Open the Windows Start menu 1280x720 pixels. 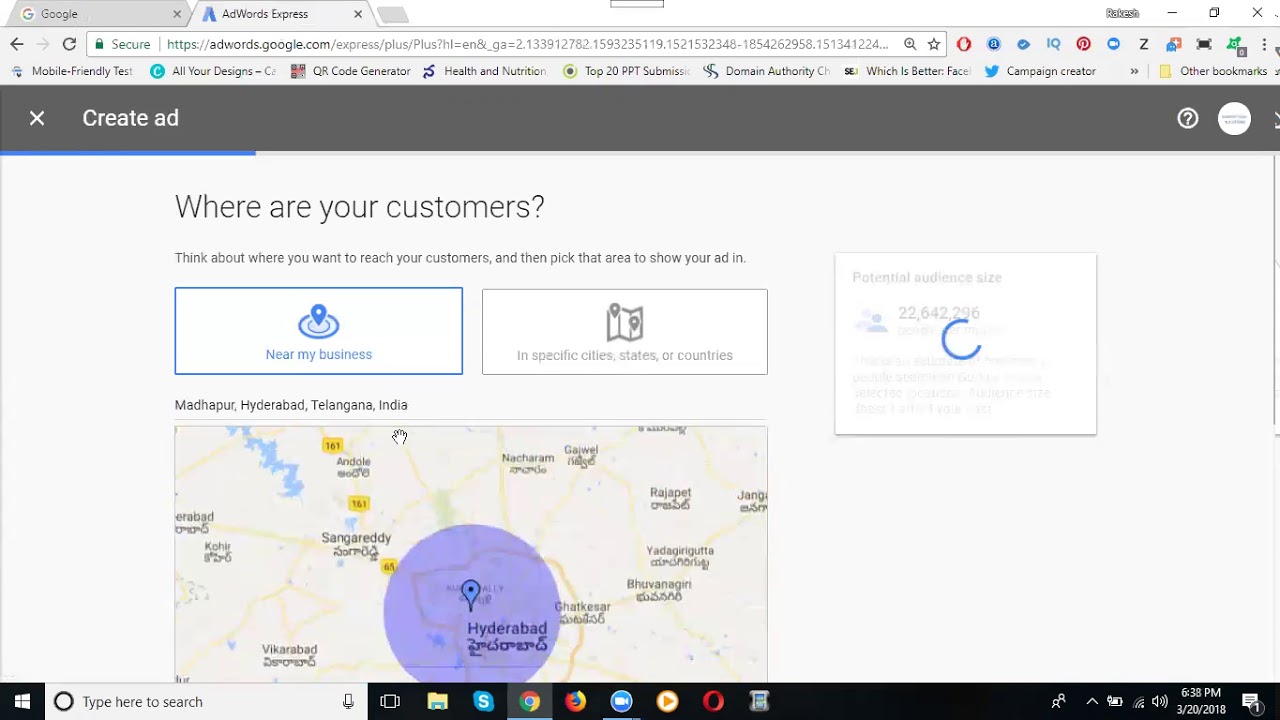point(22,701)
